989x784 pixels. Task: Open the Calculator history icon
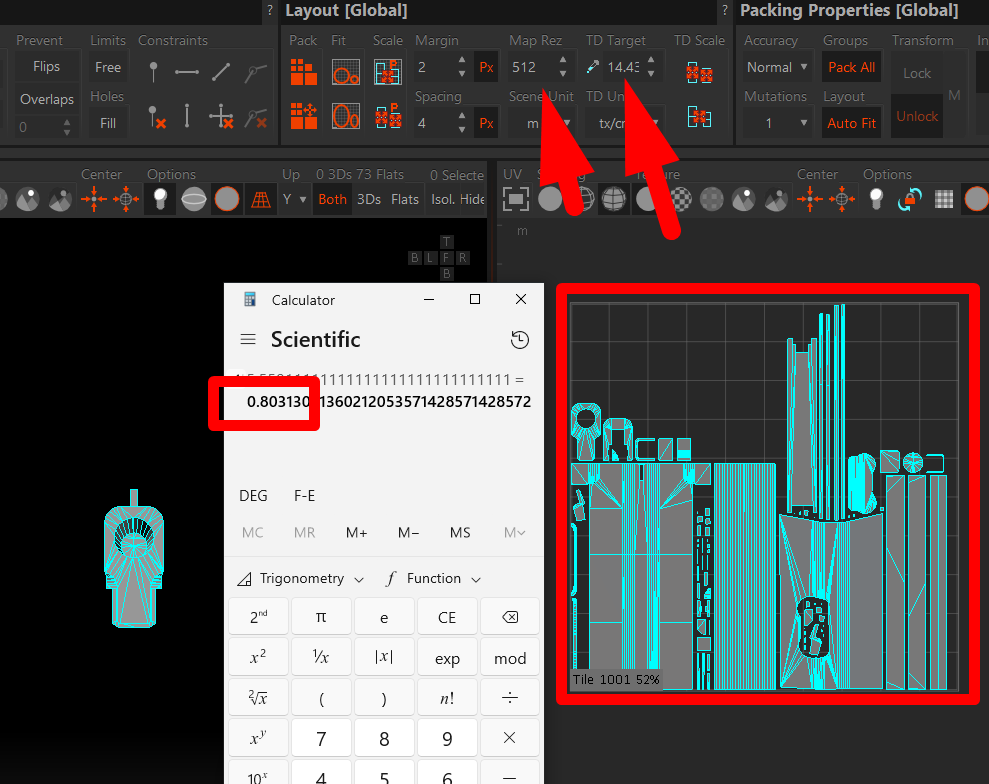[519, 340]
